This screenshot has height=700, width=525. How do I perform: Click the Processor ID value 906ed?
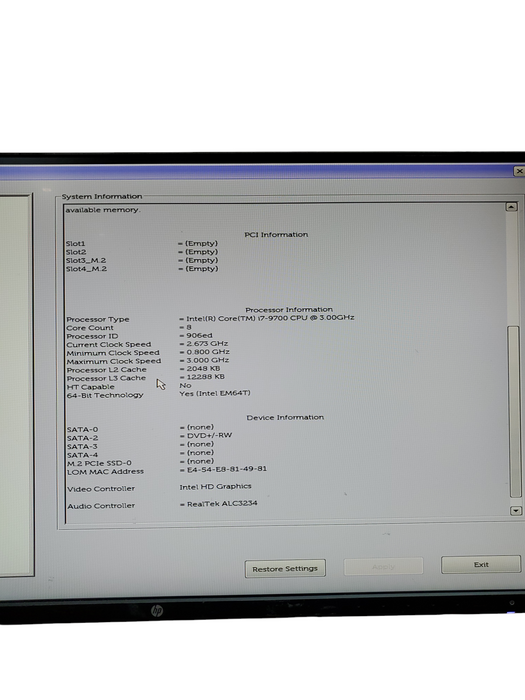(199, 335)
